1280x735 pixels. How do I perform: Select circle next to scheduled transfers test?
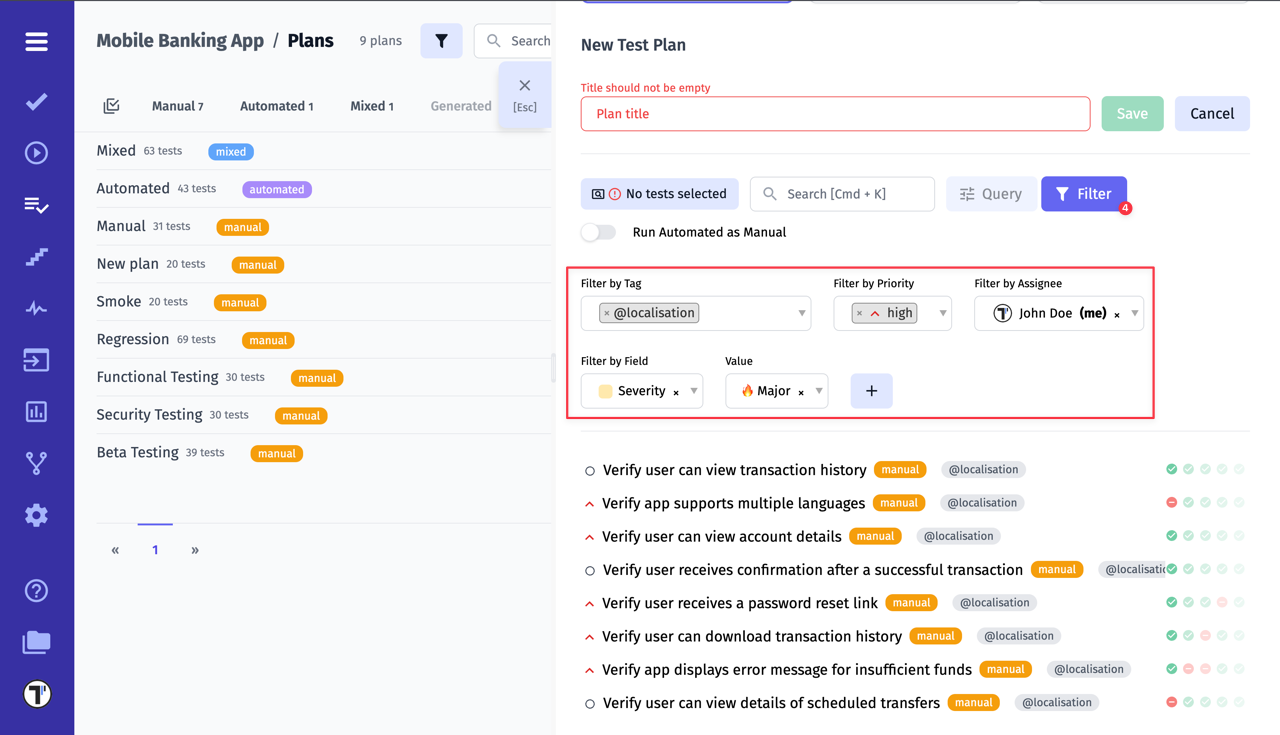point(589,703)
